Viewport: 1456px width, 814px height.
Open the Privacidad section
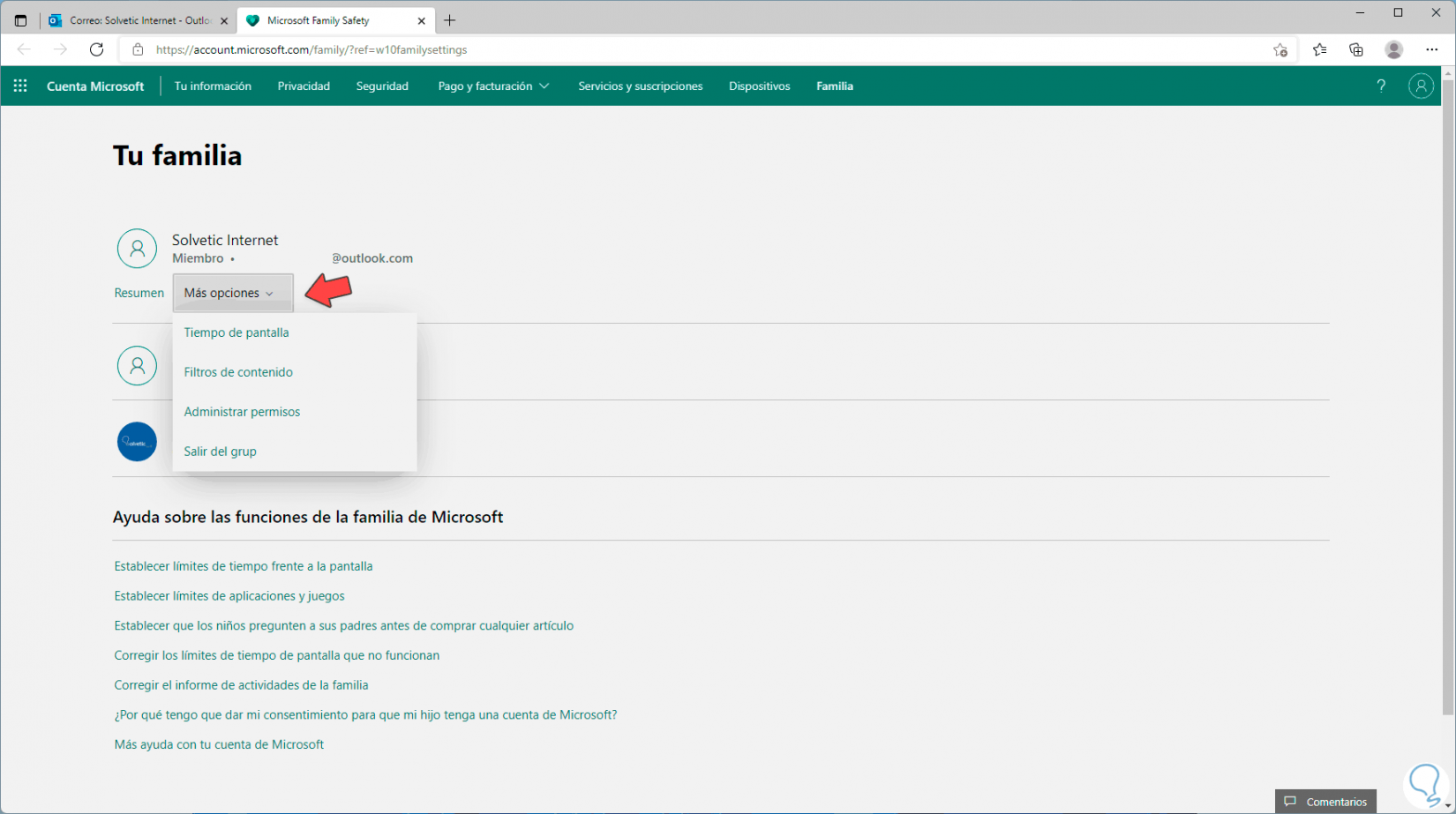(304, 86)
